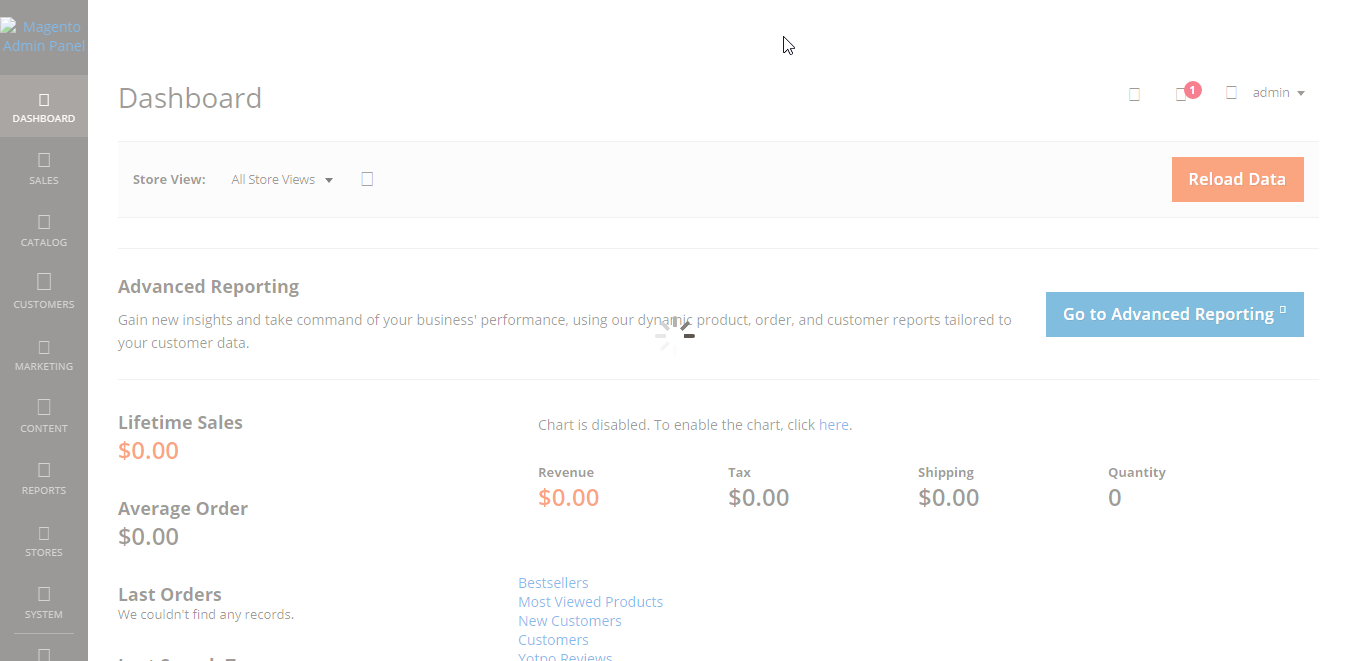Open the global search icon in header
The image size is (1347, 661).
click(x=1134, y=92)
